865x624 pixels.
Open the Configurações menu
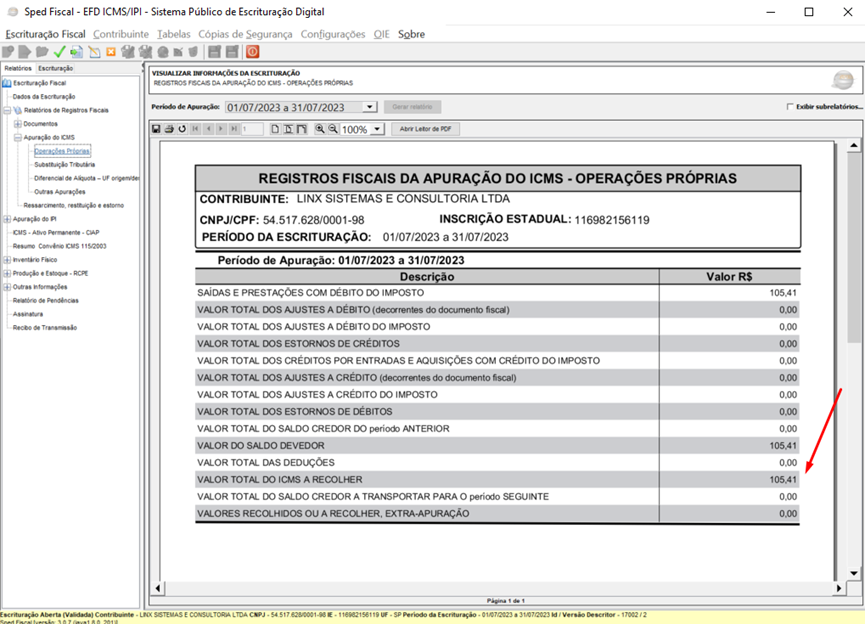tap(333, 34)
